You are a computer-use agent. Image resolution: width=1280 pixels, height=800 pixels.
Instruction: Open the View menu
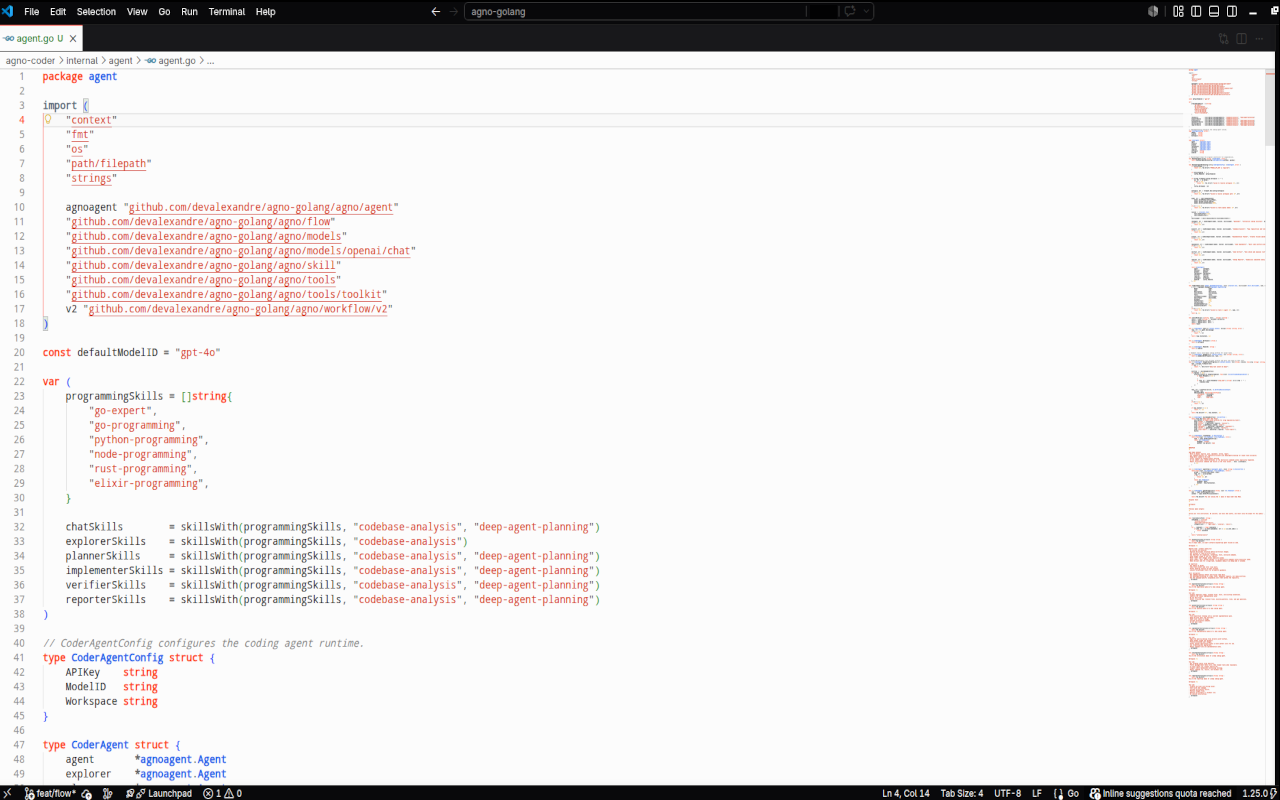tap(137, 12)
